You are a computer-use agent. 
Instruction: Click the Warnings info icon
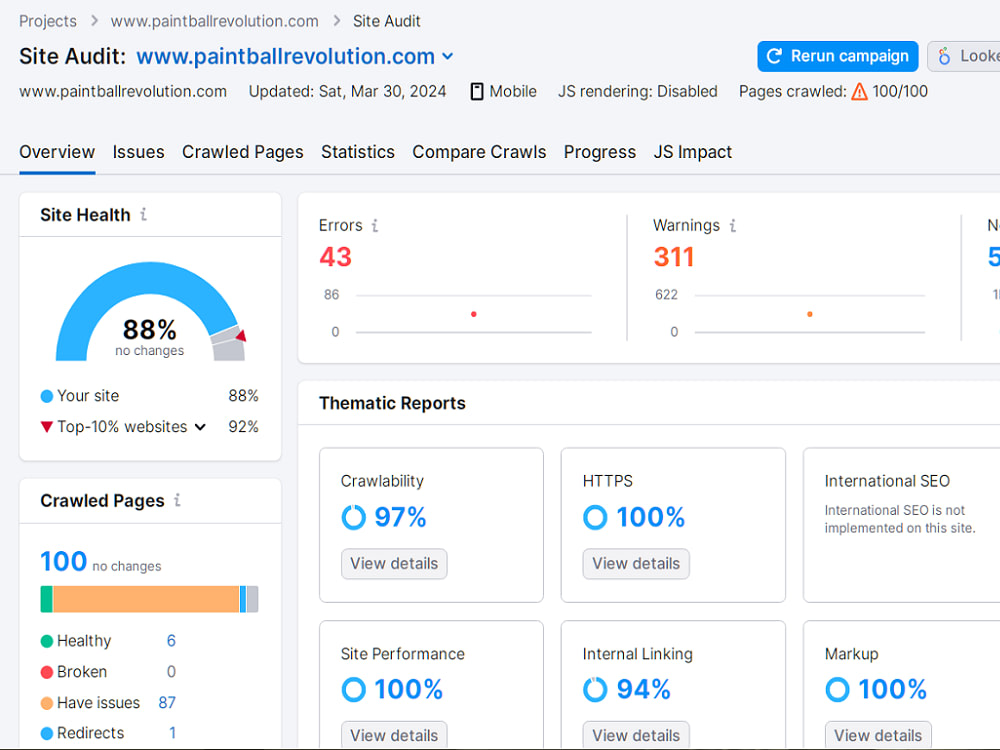(733, 226)
